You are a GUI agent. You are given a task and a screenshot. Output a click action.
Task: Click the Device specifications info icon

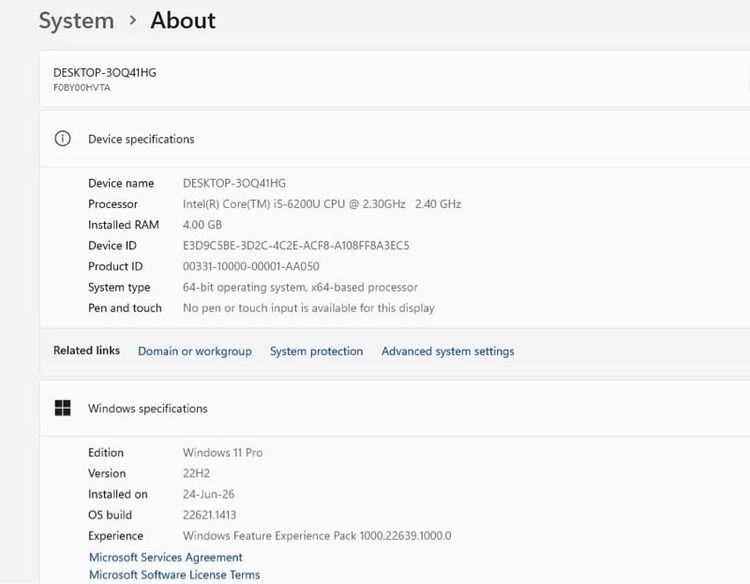63,139
